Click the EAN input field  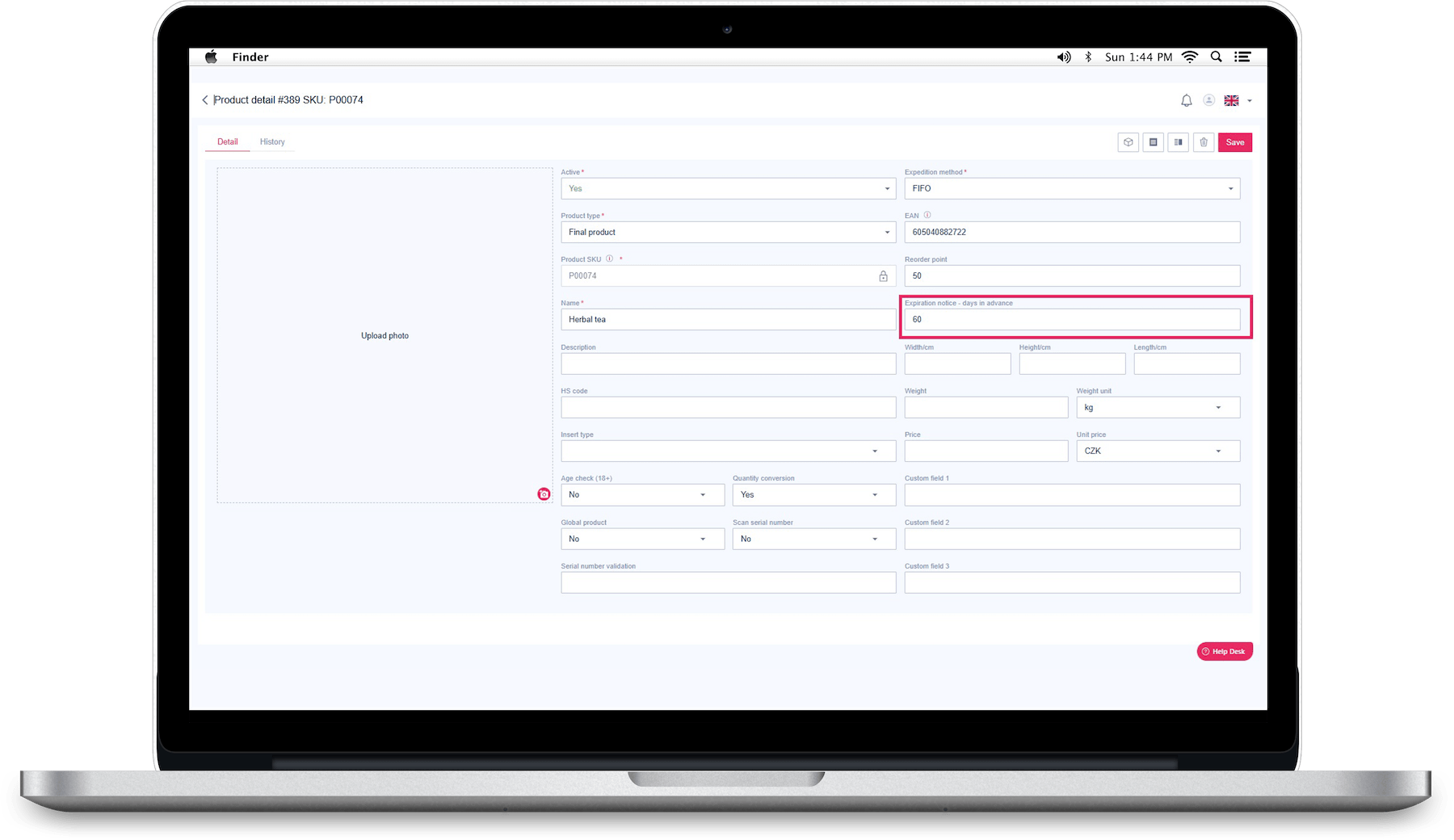pos(1072,233)
